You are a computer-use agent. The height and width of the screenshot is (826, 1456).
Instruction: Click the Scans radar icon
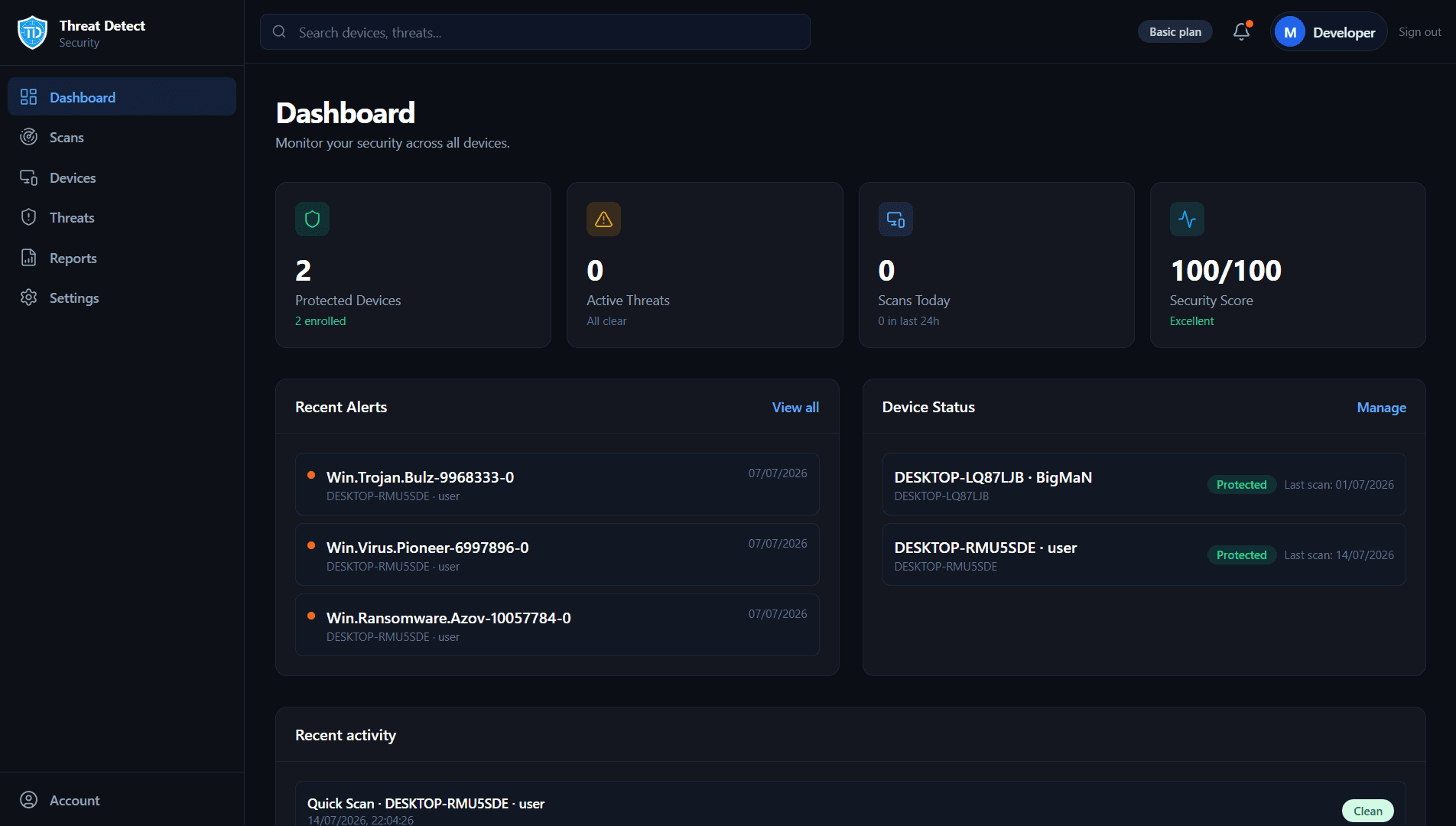tap(28, 137)
